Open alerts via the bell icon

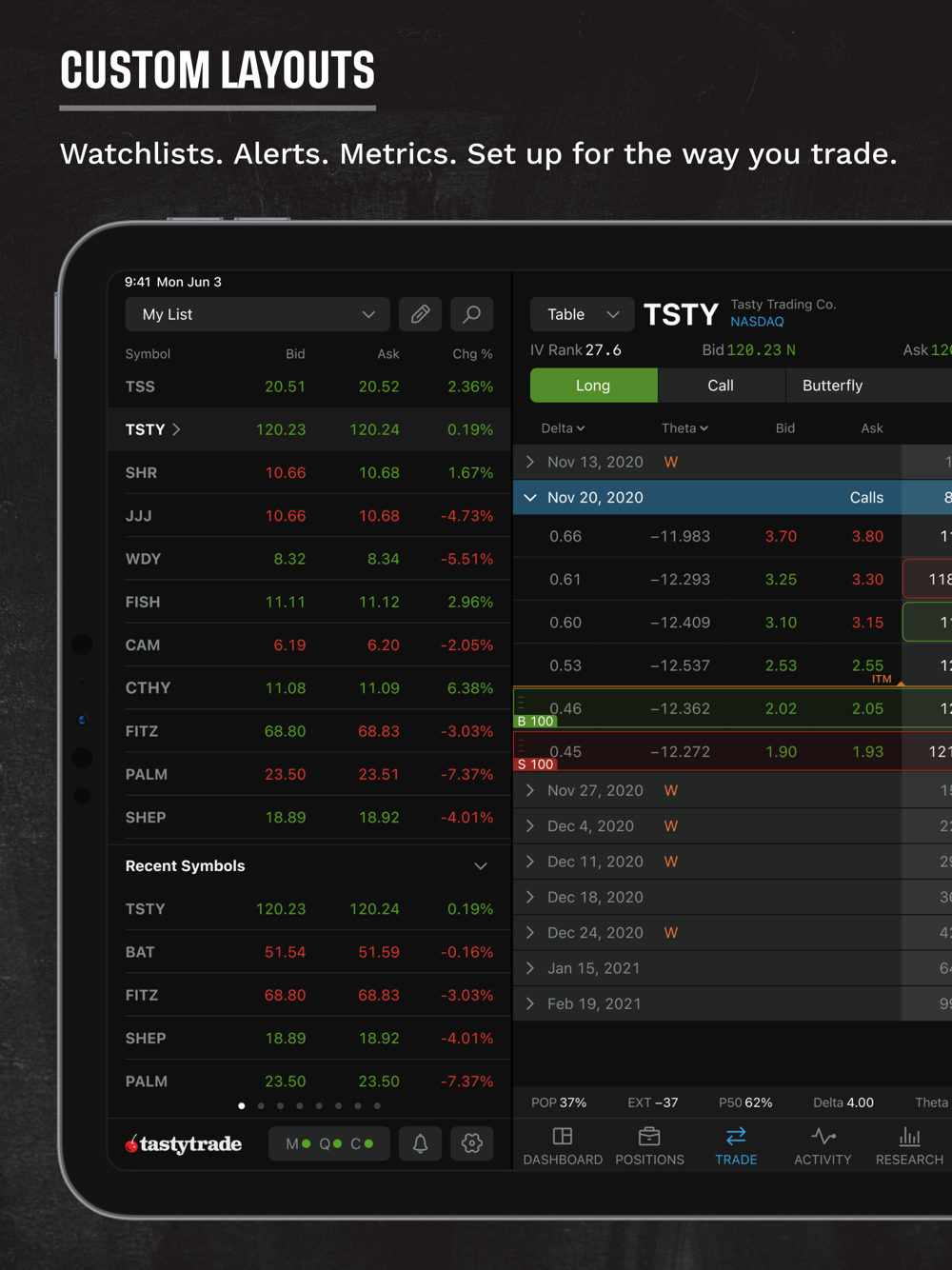pos(420,1143)
